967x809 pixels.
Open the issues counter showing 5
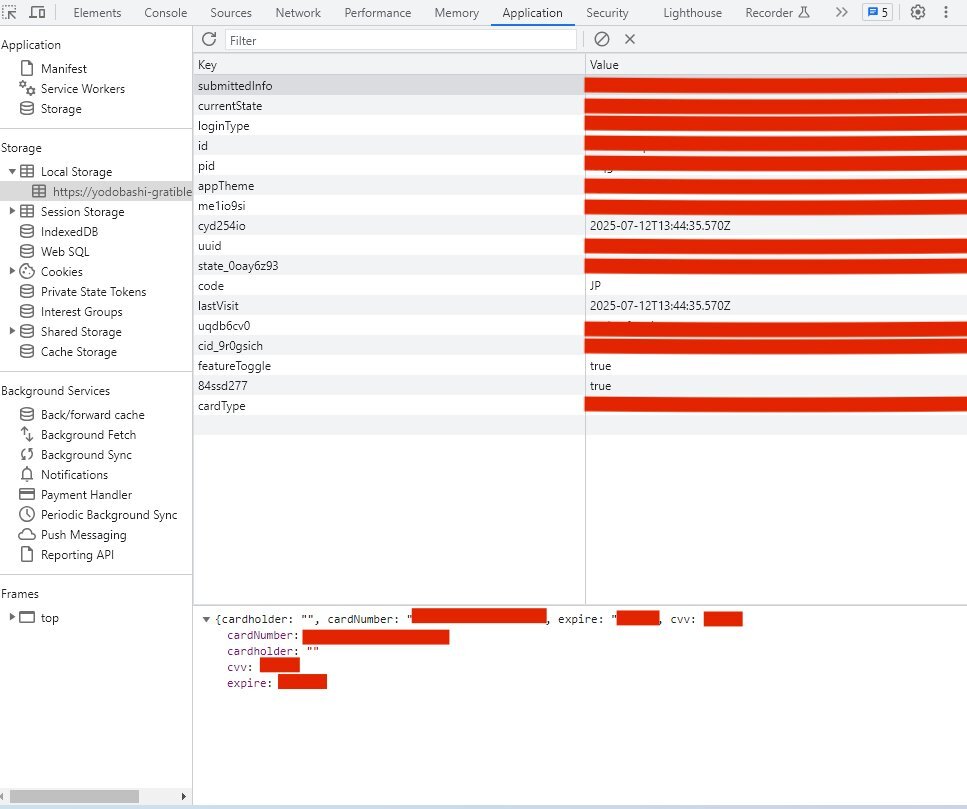(x=878, y=12)
